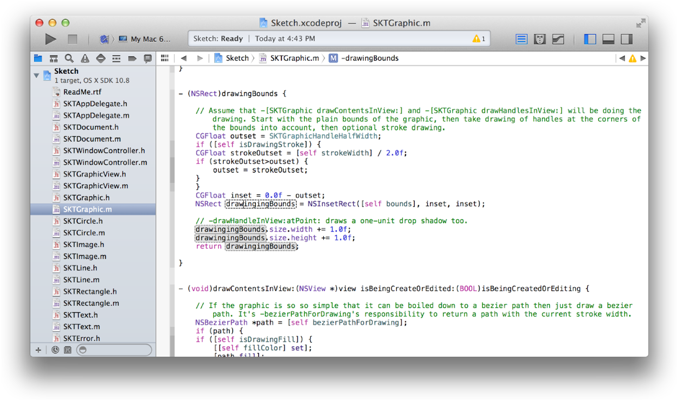
Task: Toggle the Navigator pane visibility
Action: [x=590, y=39]
